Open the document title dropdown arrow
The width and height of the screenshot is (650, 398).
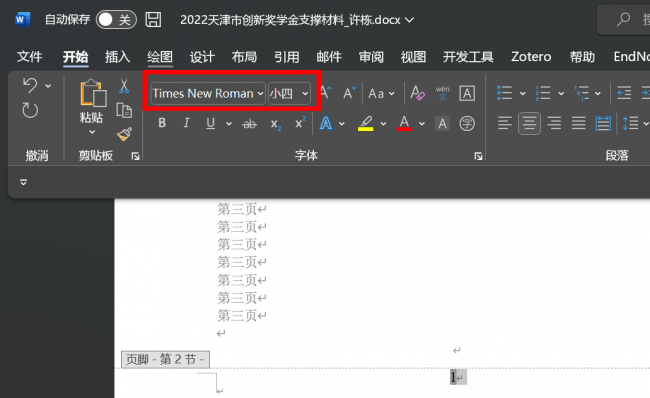[x=409, y=19]
